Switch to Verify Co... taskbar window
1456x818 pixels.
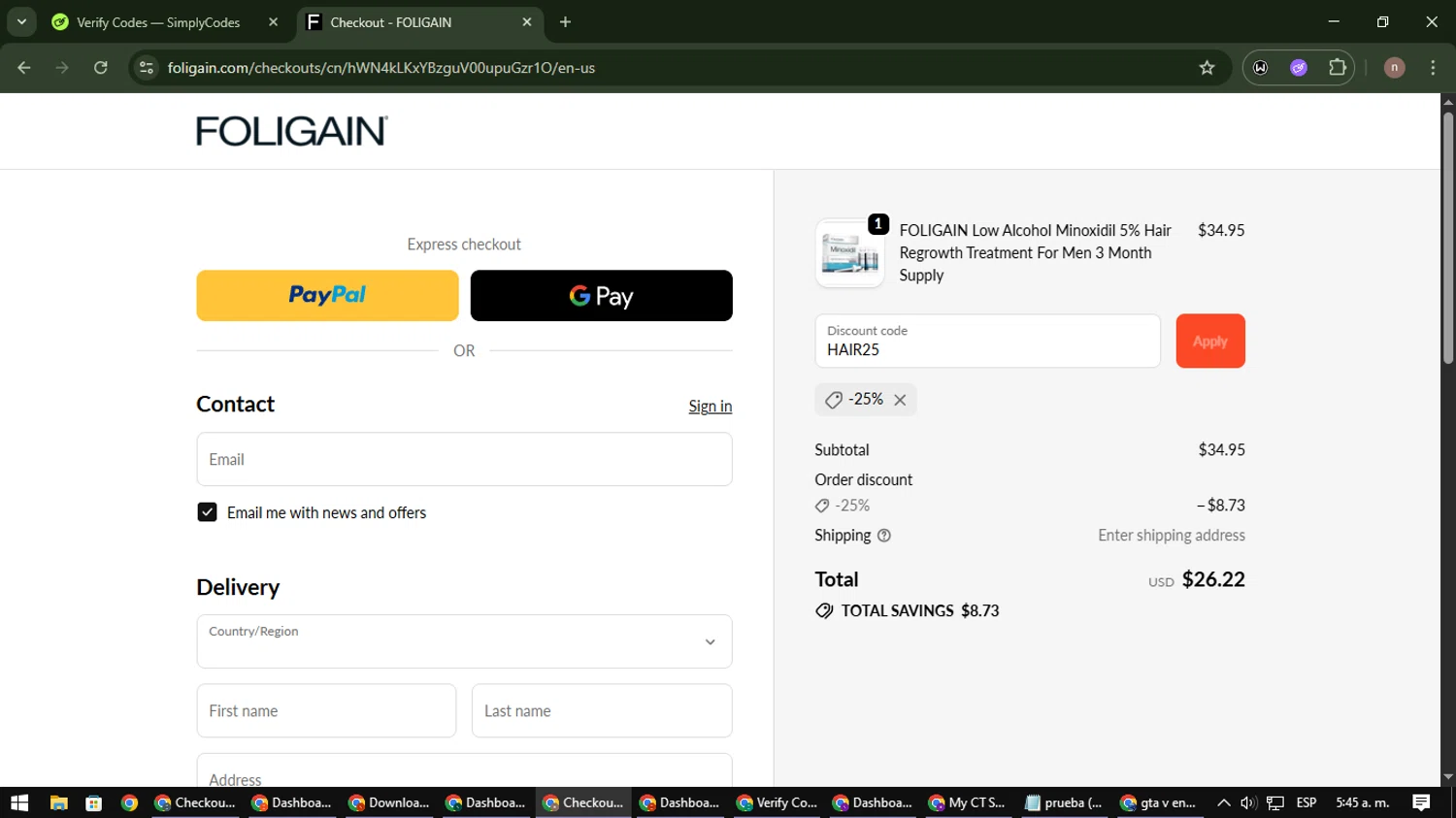coord(778,802)
